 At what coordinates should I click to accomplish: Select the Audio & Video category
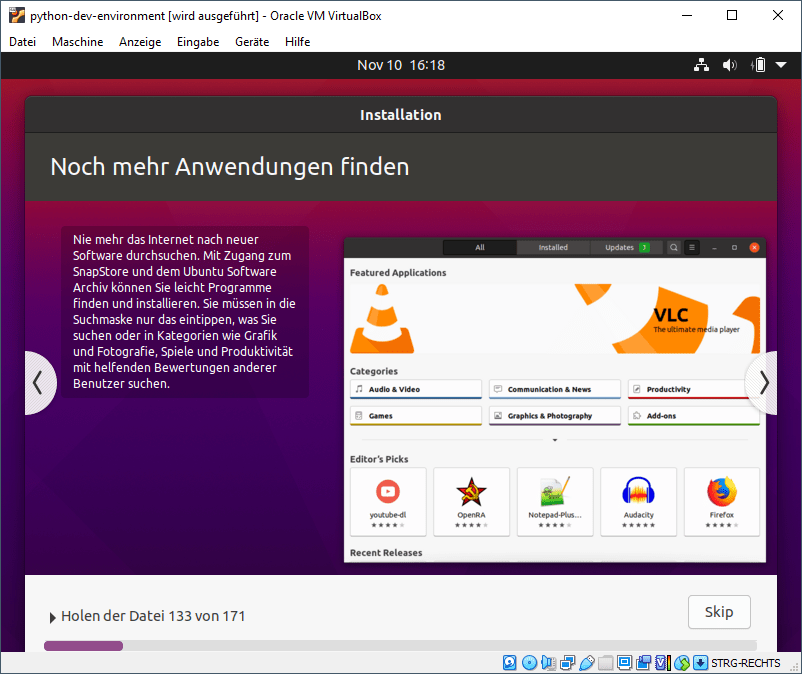pyautogui.click(x=415, y=389)
